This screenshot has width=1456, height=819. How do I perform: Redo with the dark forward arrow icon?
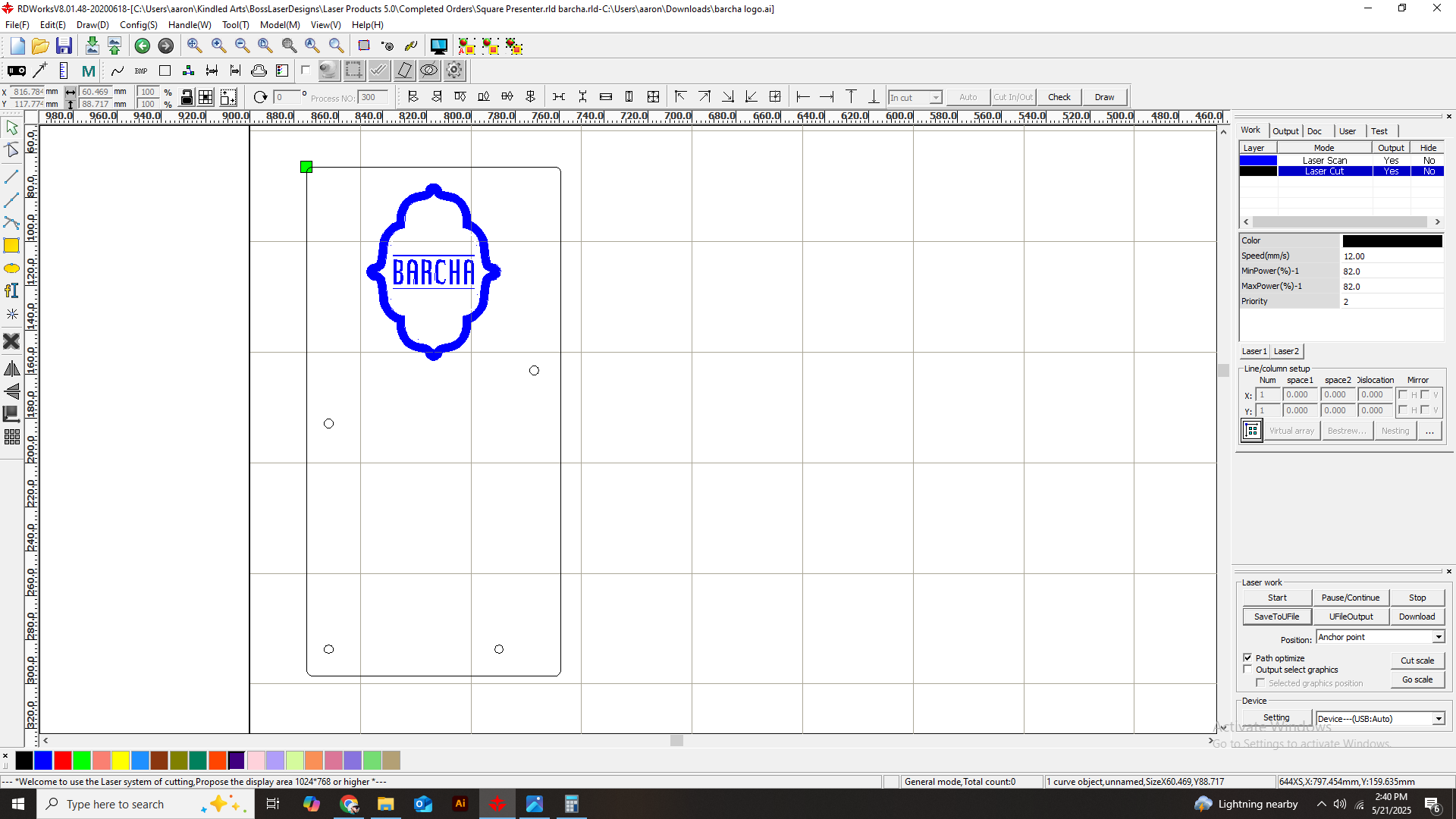165,46
